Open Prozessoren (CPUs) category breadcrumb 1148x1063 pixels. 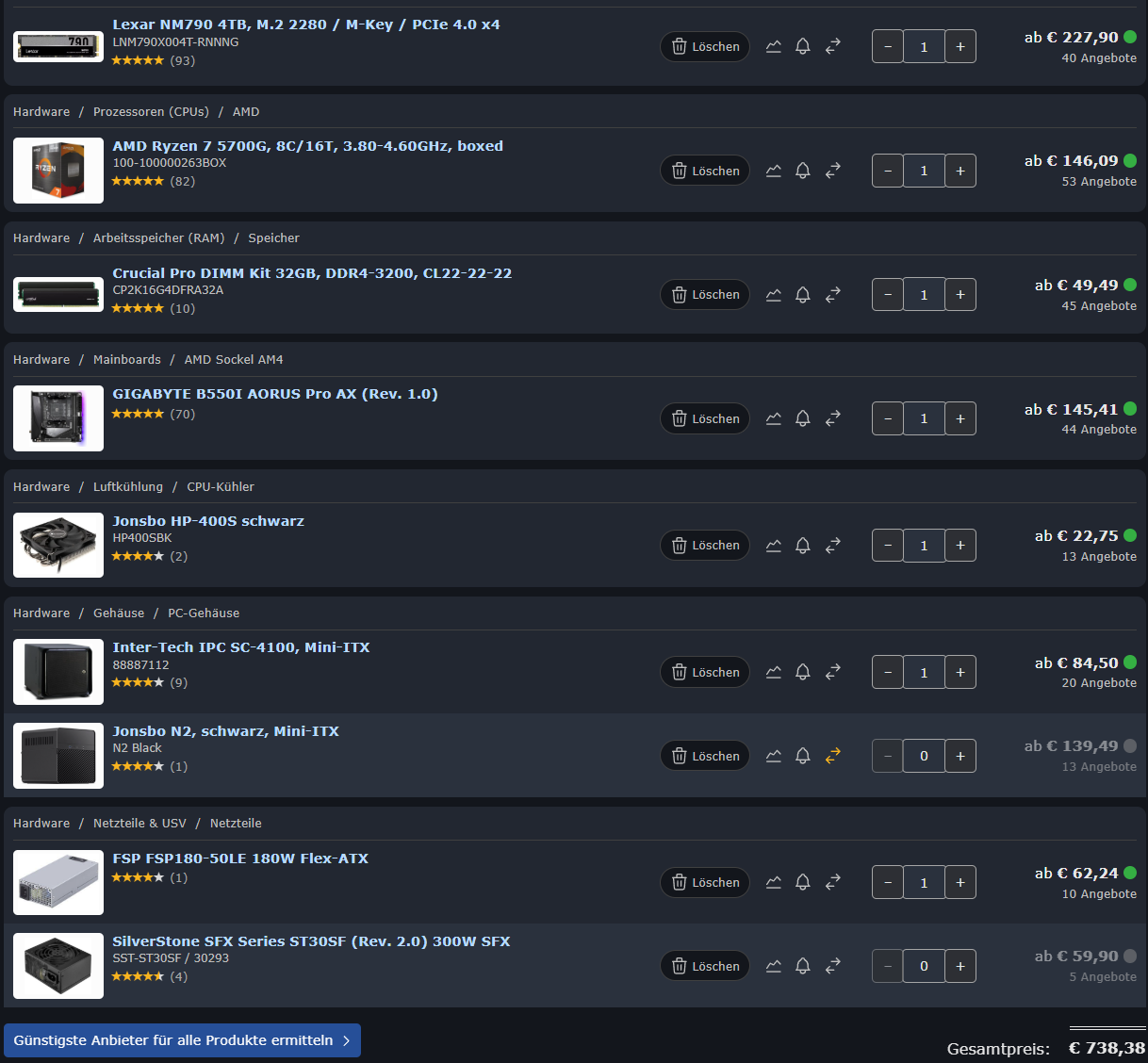[x=151, y=111]
